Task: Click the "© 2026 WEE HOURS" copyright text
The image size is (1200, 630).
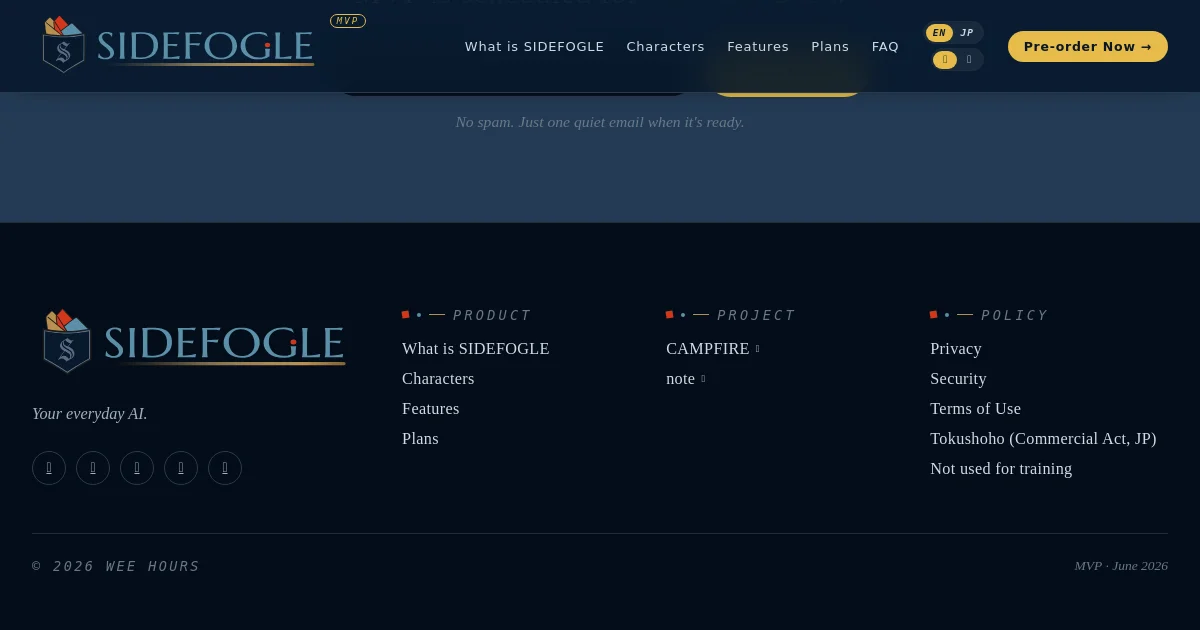Action: pyautogui.click(x=116, y=566)
